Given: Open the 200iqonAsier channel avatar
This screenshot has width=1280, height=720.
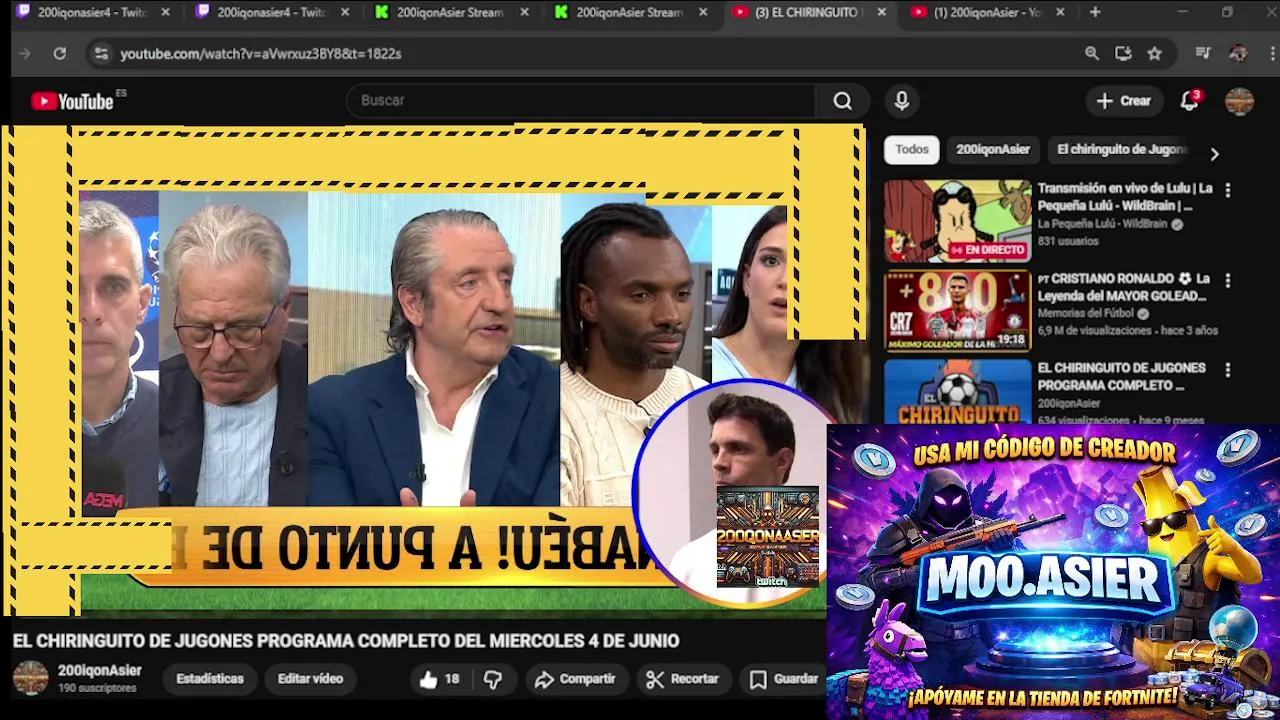Looking at the screenshot, I should tap(30, 678).
